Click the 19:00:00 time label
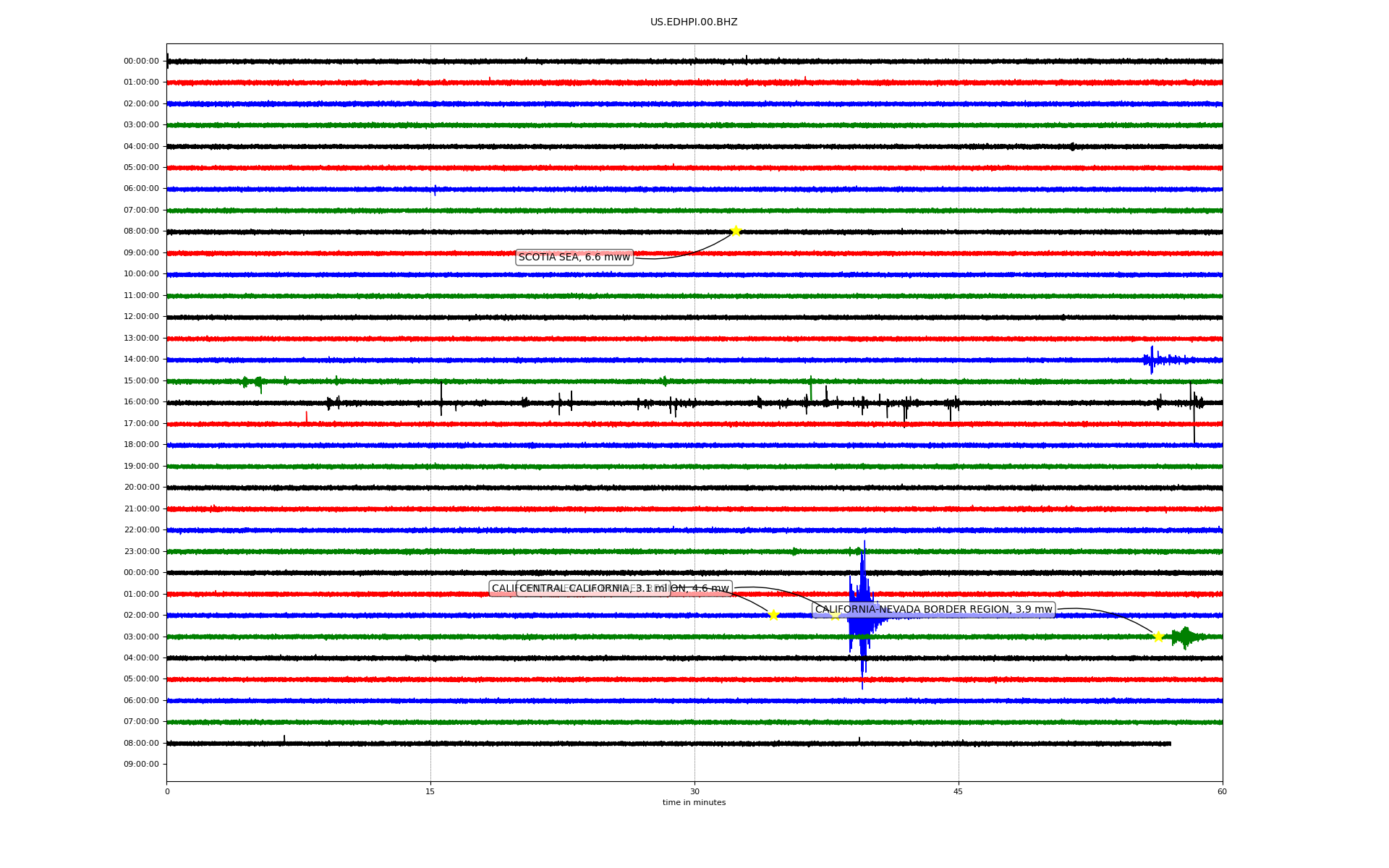The width and height of the screenshot is (1389, 868). 141,467
